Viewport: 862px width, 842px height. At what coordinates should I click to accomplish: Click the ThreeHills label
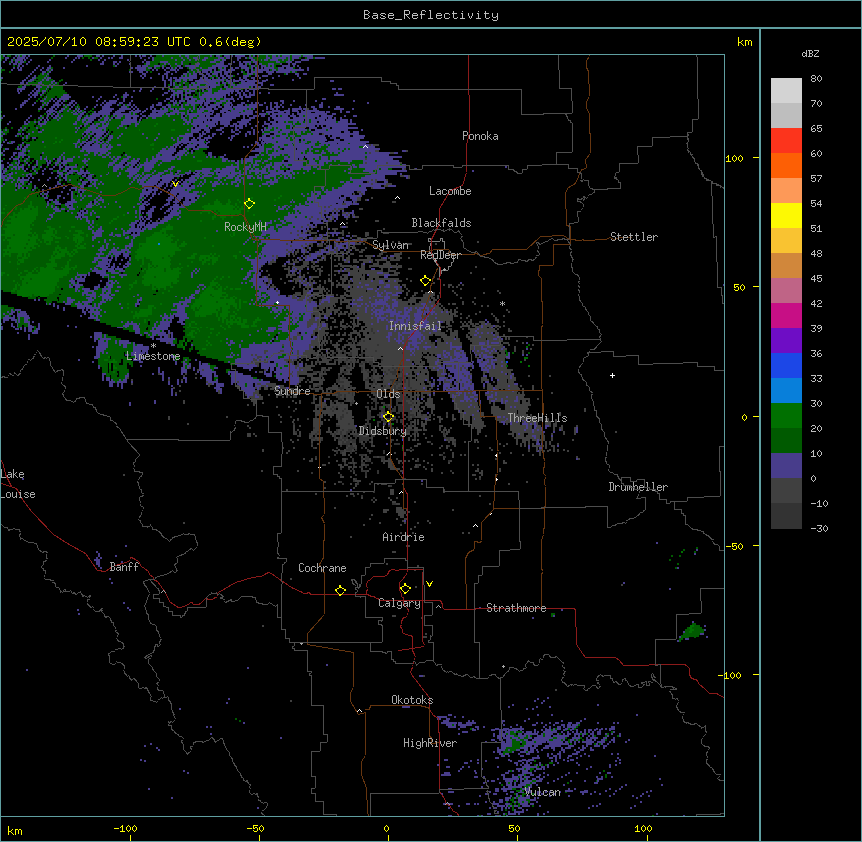click(537, 418)
